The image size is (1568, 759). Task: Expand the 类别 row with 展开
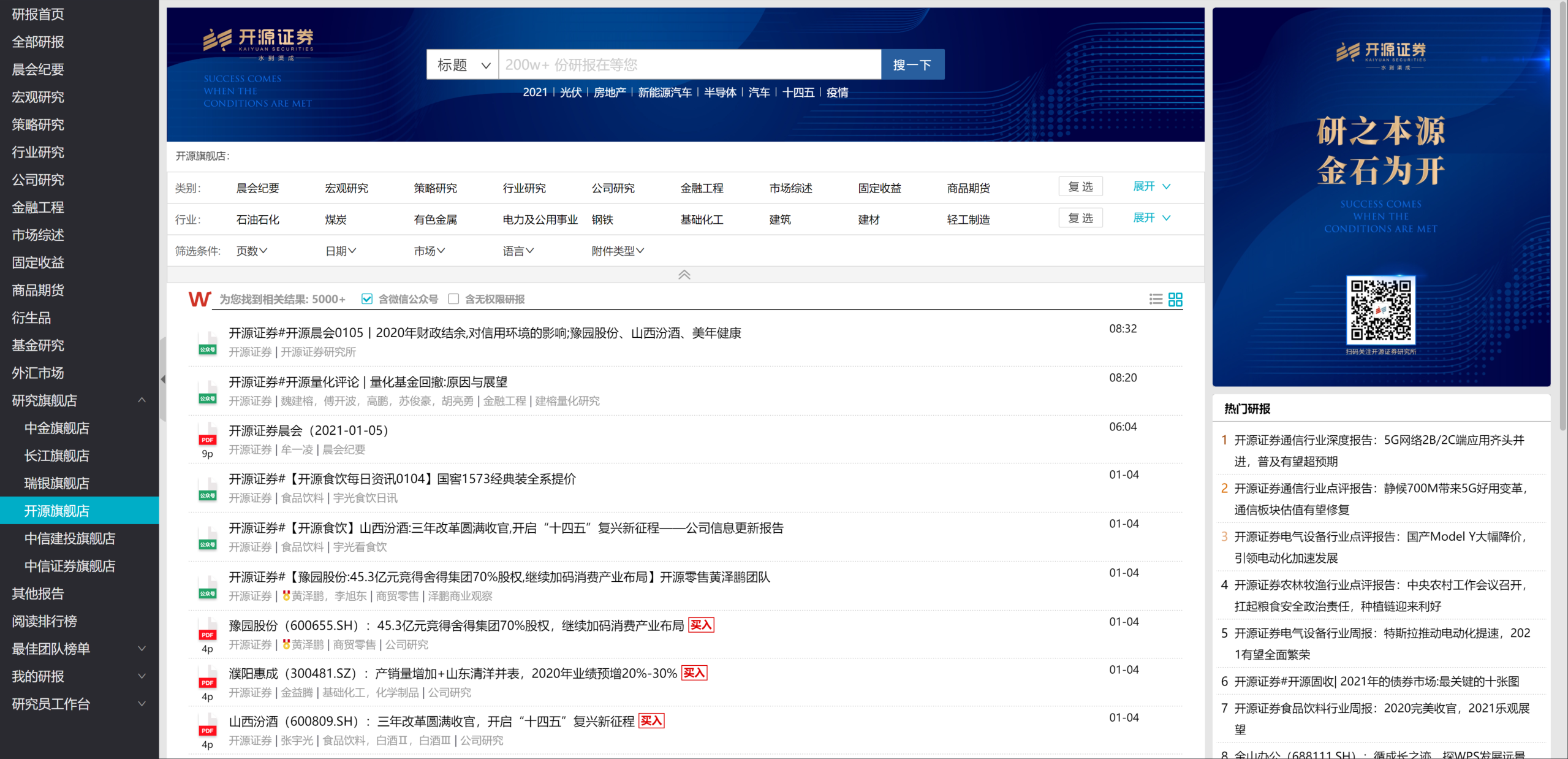[1151, 186]
